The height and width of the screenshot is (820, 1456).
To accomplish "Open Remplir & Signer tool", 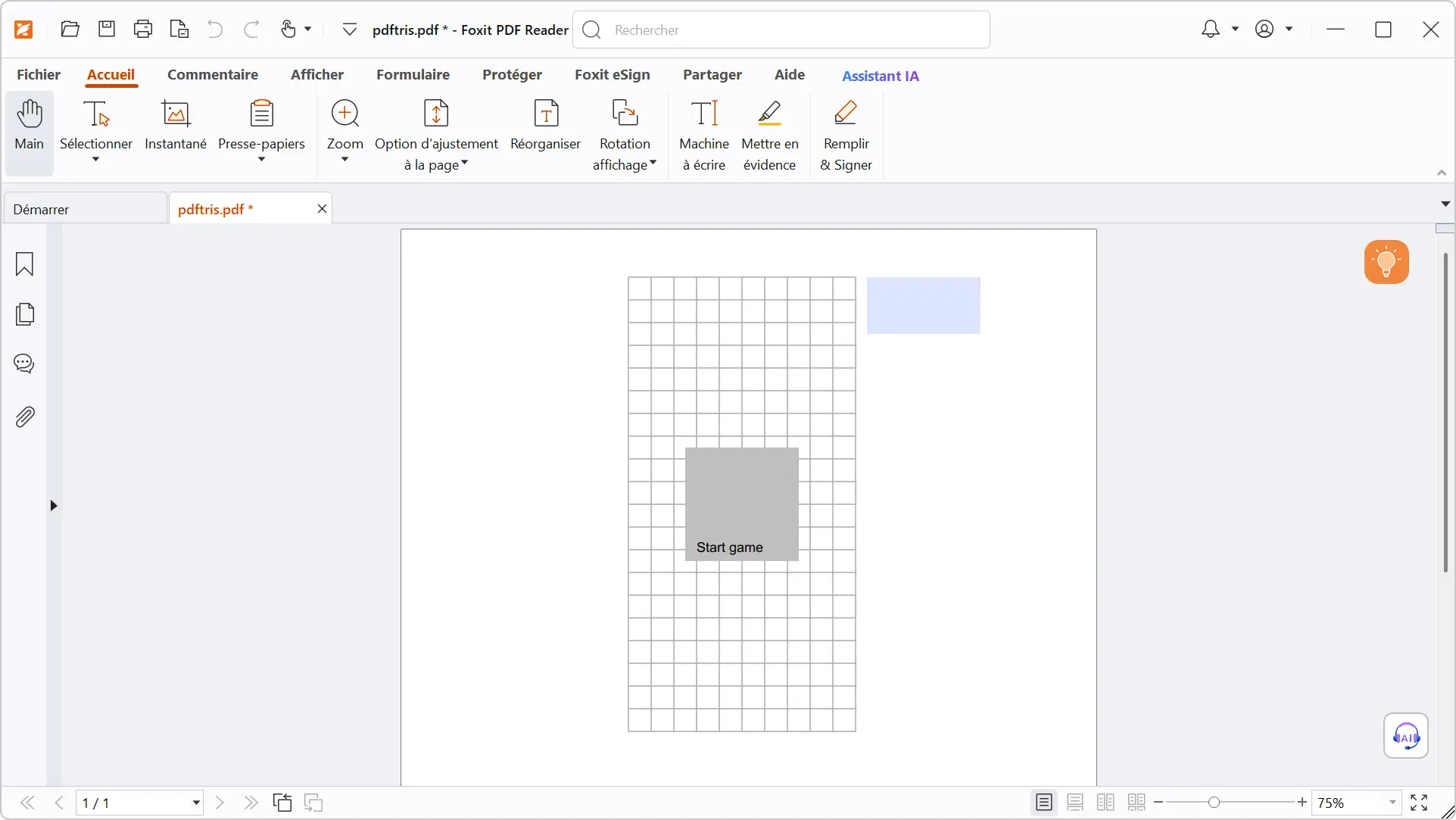I will [846, 135].
